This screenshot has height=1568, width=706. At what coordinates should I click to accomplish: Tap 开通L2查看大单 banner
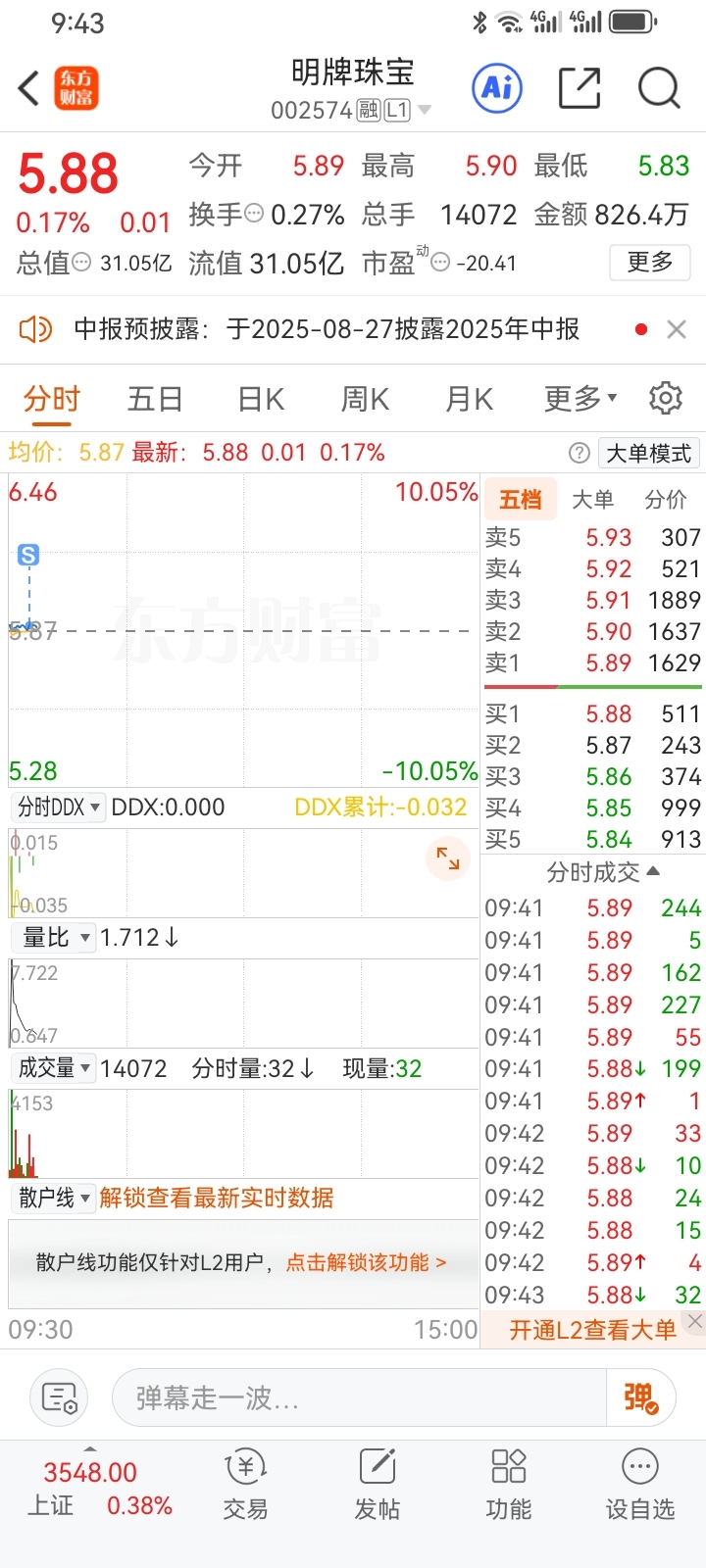pyautogui.click(x=592, y=1330)
